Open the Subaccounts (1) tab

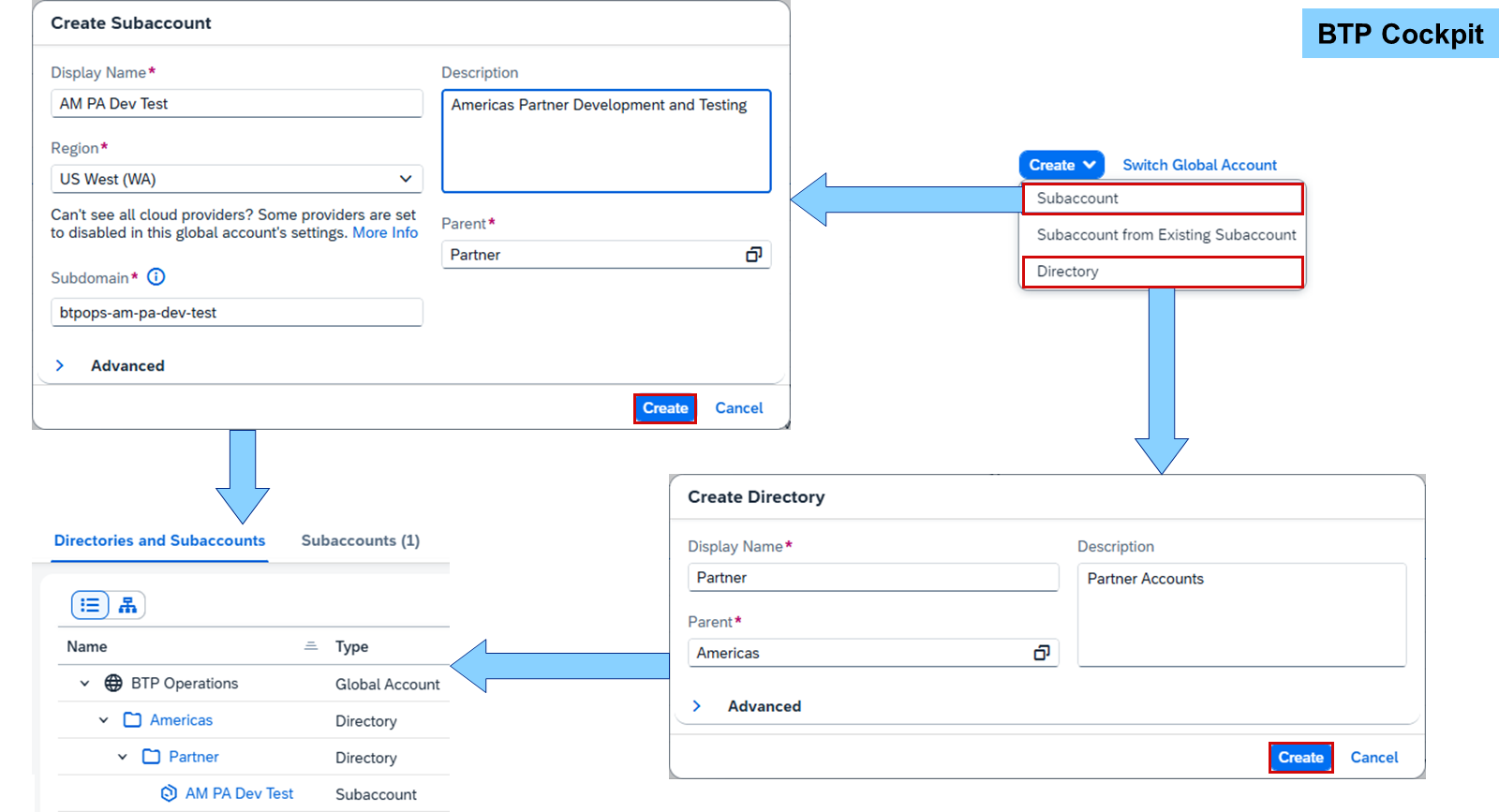(361, 540)
